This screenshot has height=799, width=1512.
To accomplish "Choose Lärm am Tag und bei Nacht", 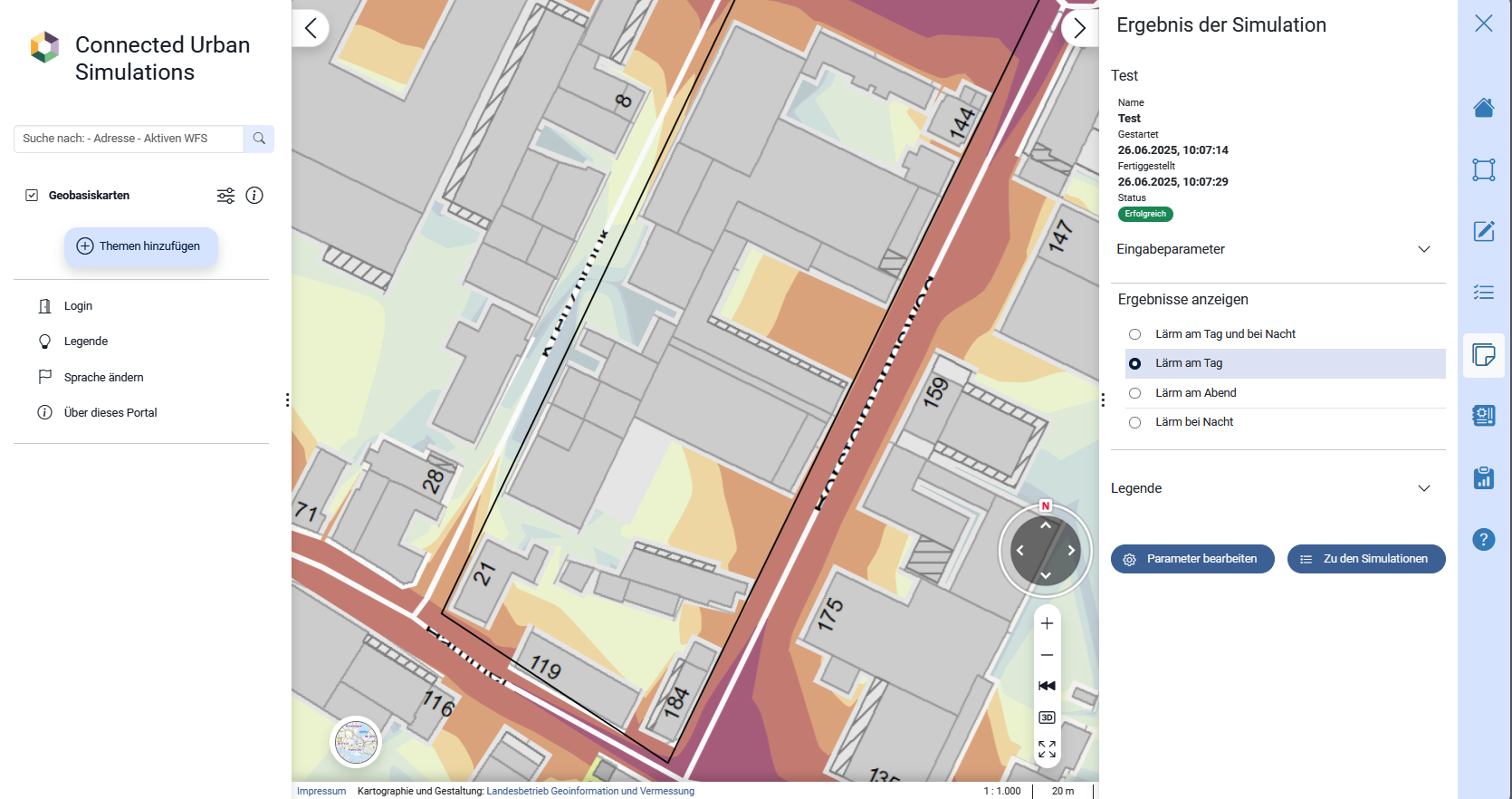I will (x=1134, y=334).
